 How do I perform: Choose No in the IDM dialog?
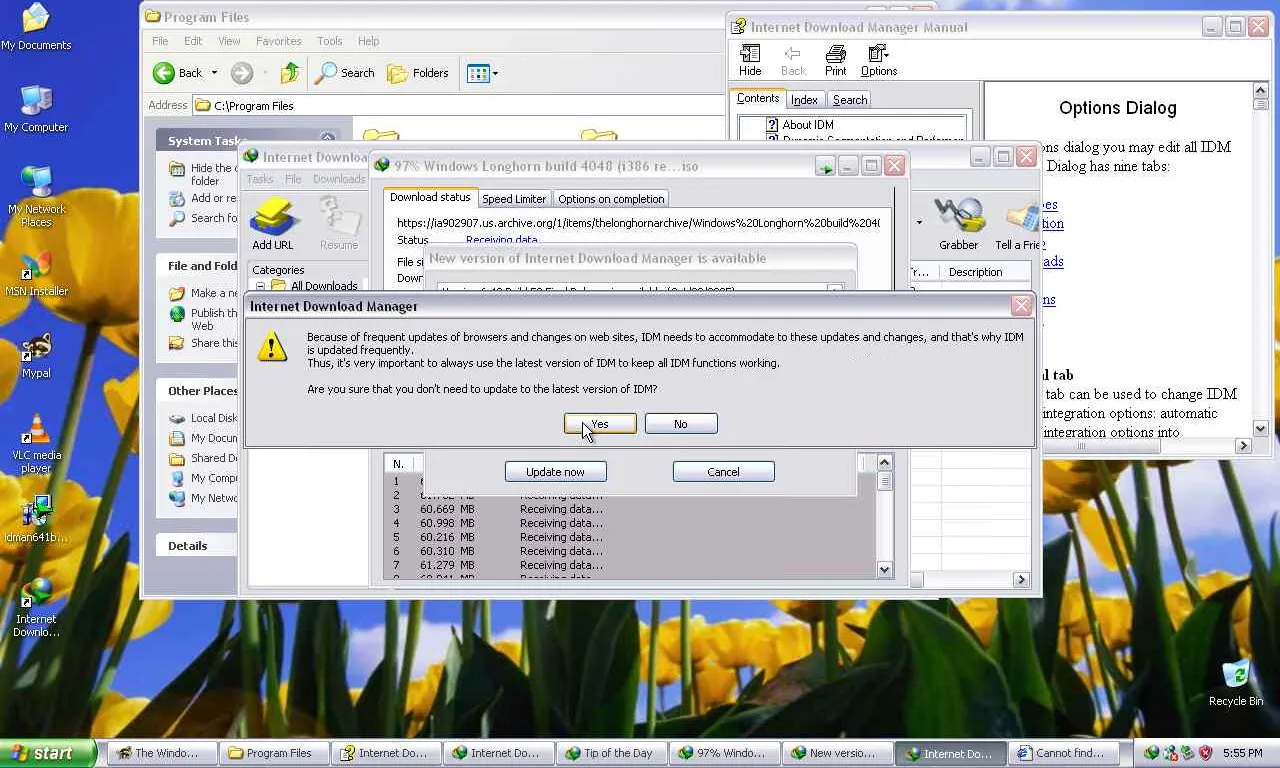click(681, 424)
